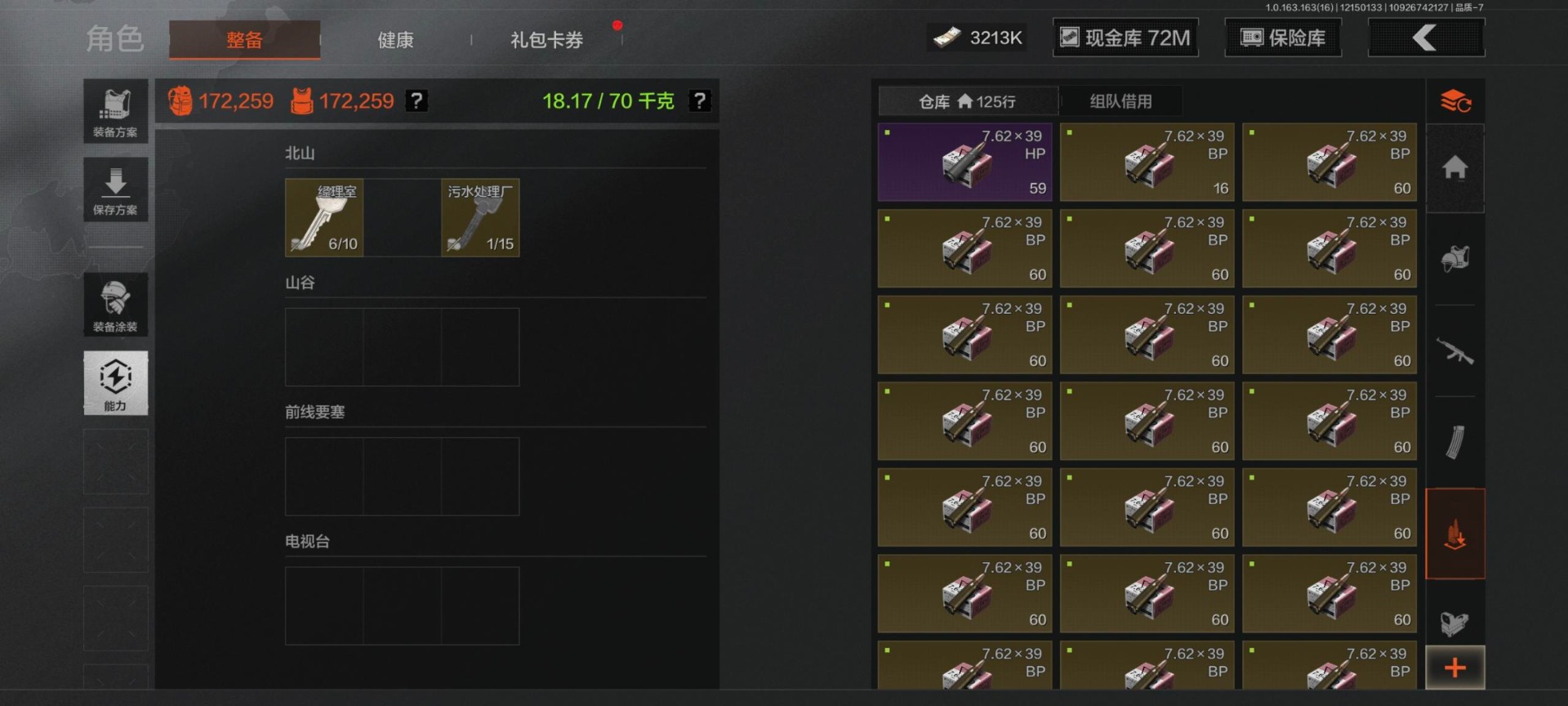Switch to the 健康 tab

[395, 39]
